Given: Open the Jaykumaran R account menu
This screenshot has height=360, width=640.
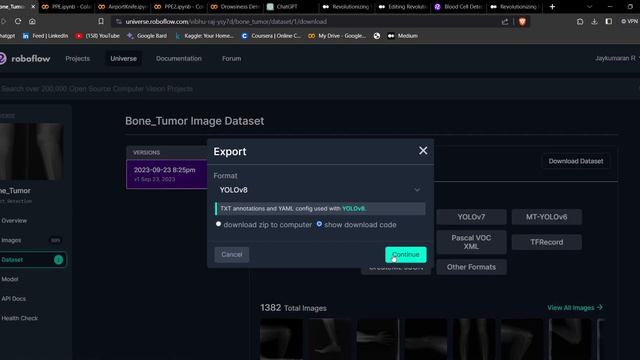Looking at the screenshot, I should [x=616, y=58].
